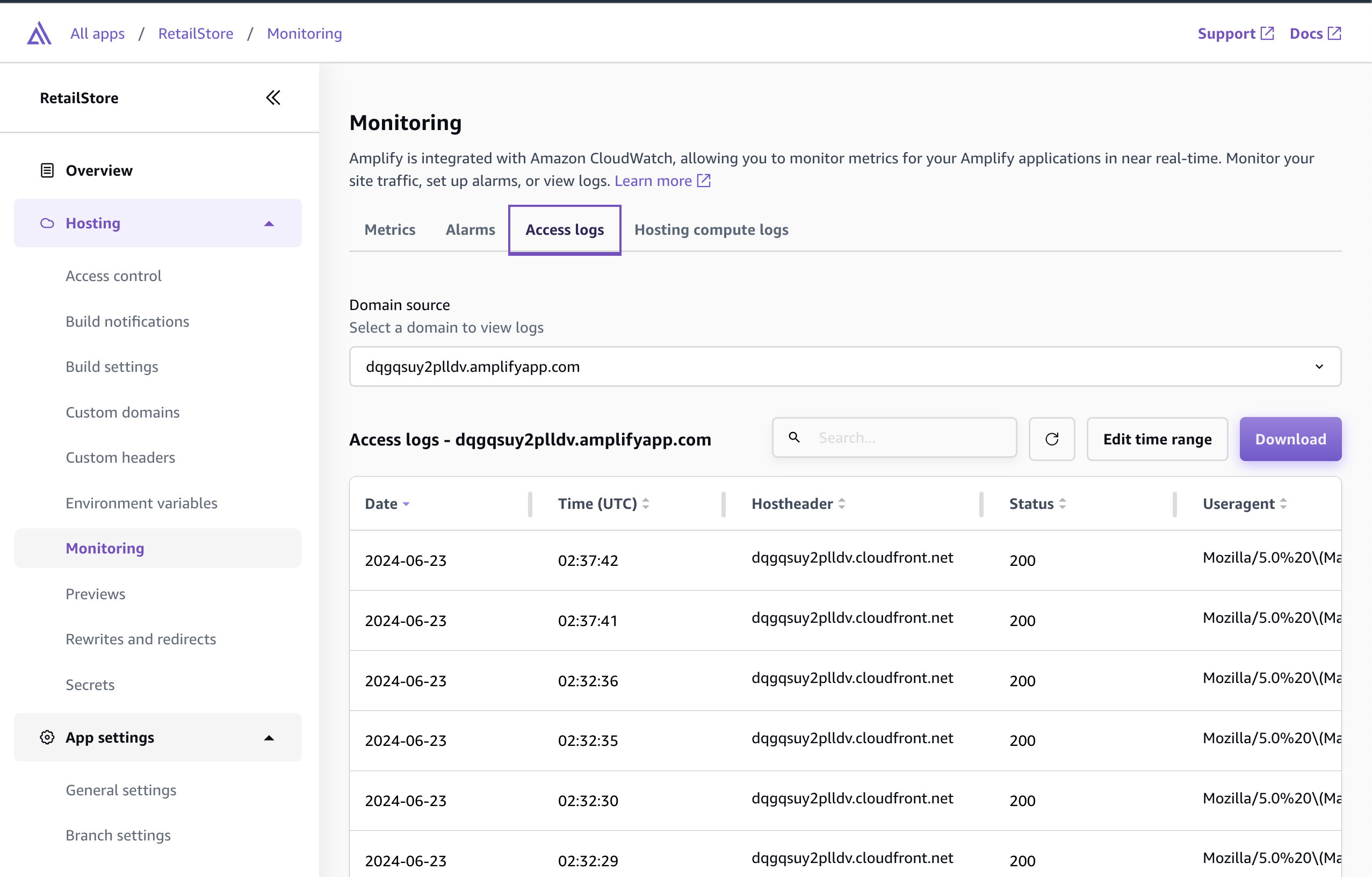Open the Overview page in sidebar
This screenshot has height=877, width=1372.
(98, 170)
